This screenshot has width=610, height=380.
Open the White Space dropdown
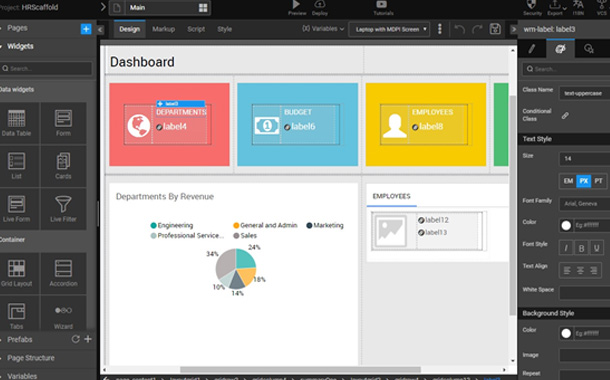(x=585, y=293)
